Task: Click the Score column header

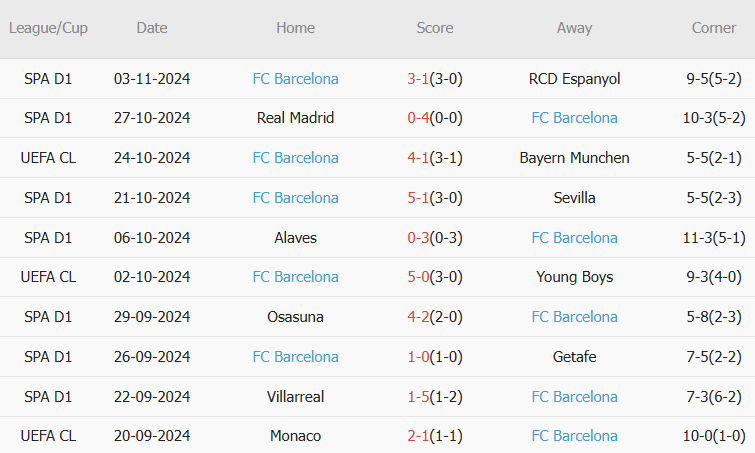Action: point(435,28)
